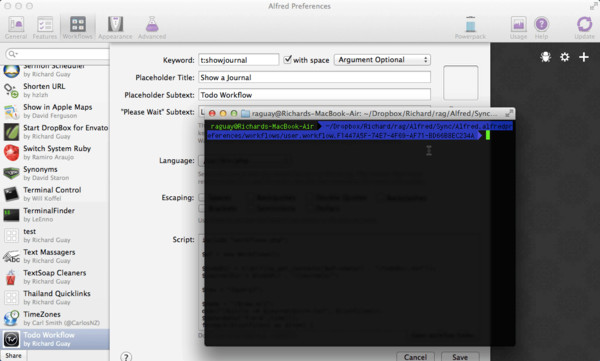Click the Share button
Screen dimensions: 600x361
pos(13,355)
